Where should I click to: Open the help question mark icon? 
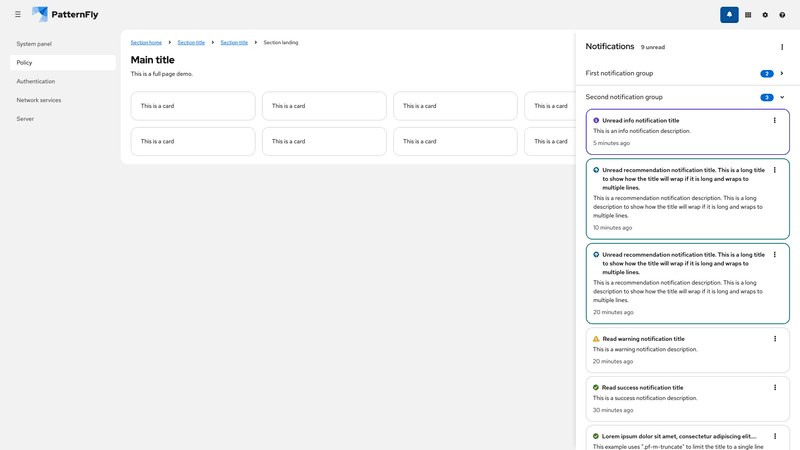click(782, 15)
